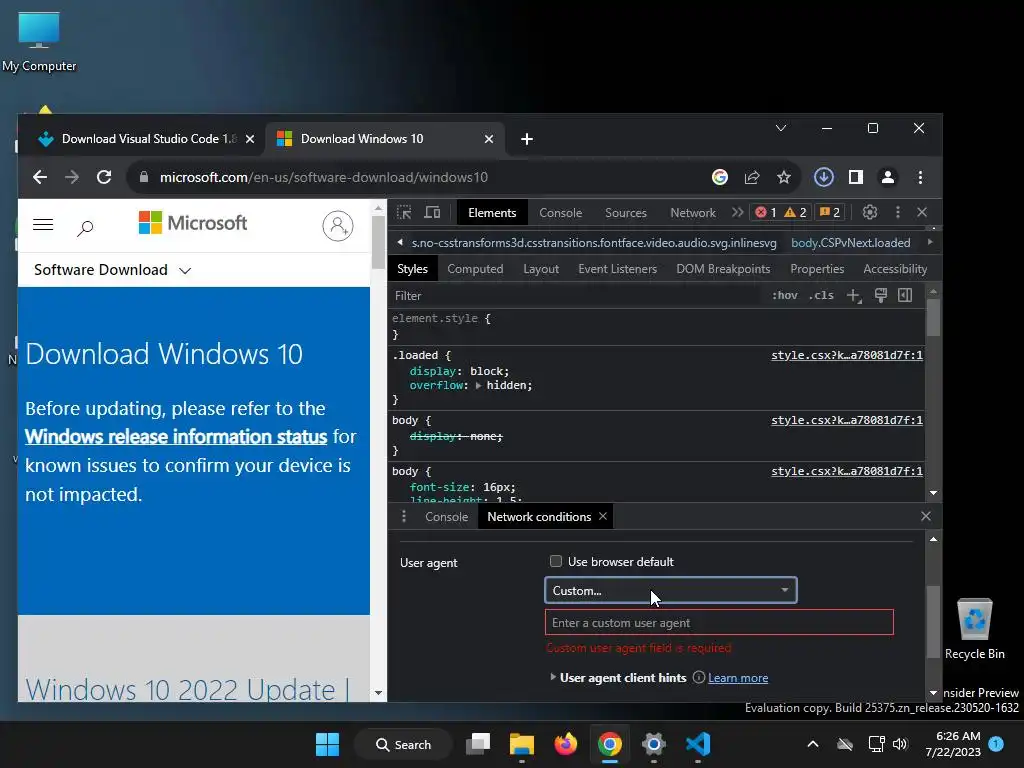Go back to the previous page

[40, 177]
